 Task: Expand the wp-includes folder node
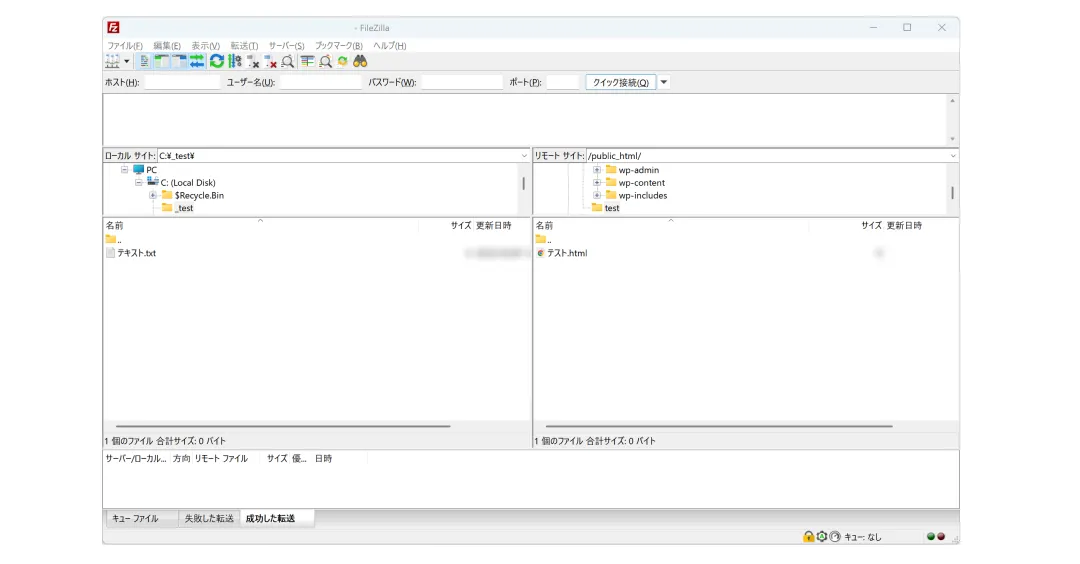pos(597,196)
